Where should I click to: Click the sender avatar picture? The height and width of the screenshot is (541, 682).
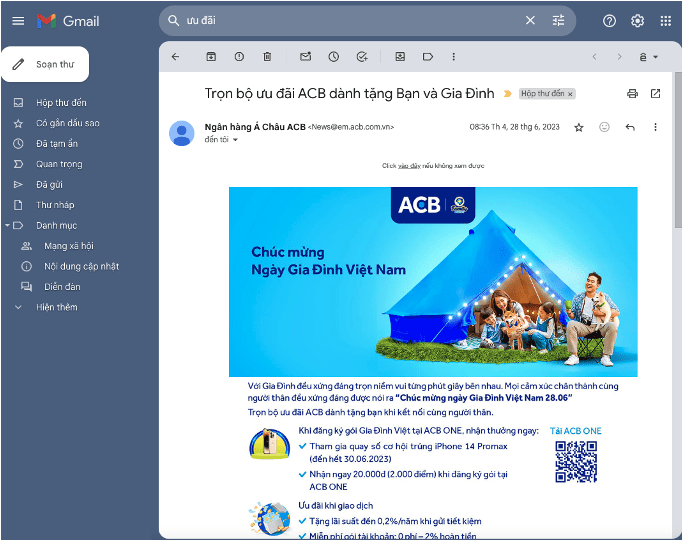coord(182,133)
